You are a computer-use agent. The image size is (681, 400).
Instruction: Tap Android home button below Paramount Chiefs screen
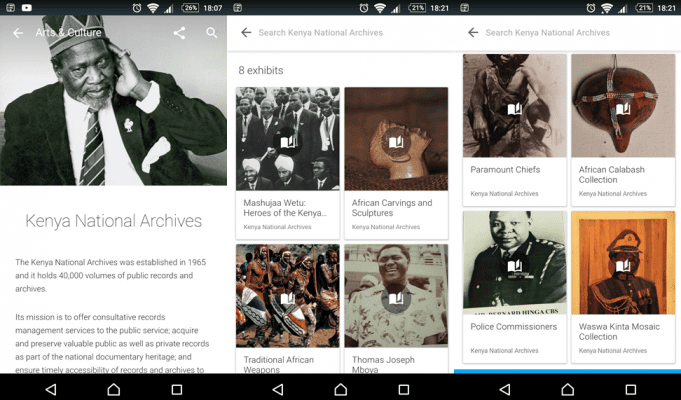[567, 389]
